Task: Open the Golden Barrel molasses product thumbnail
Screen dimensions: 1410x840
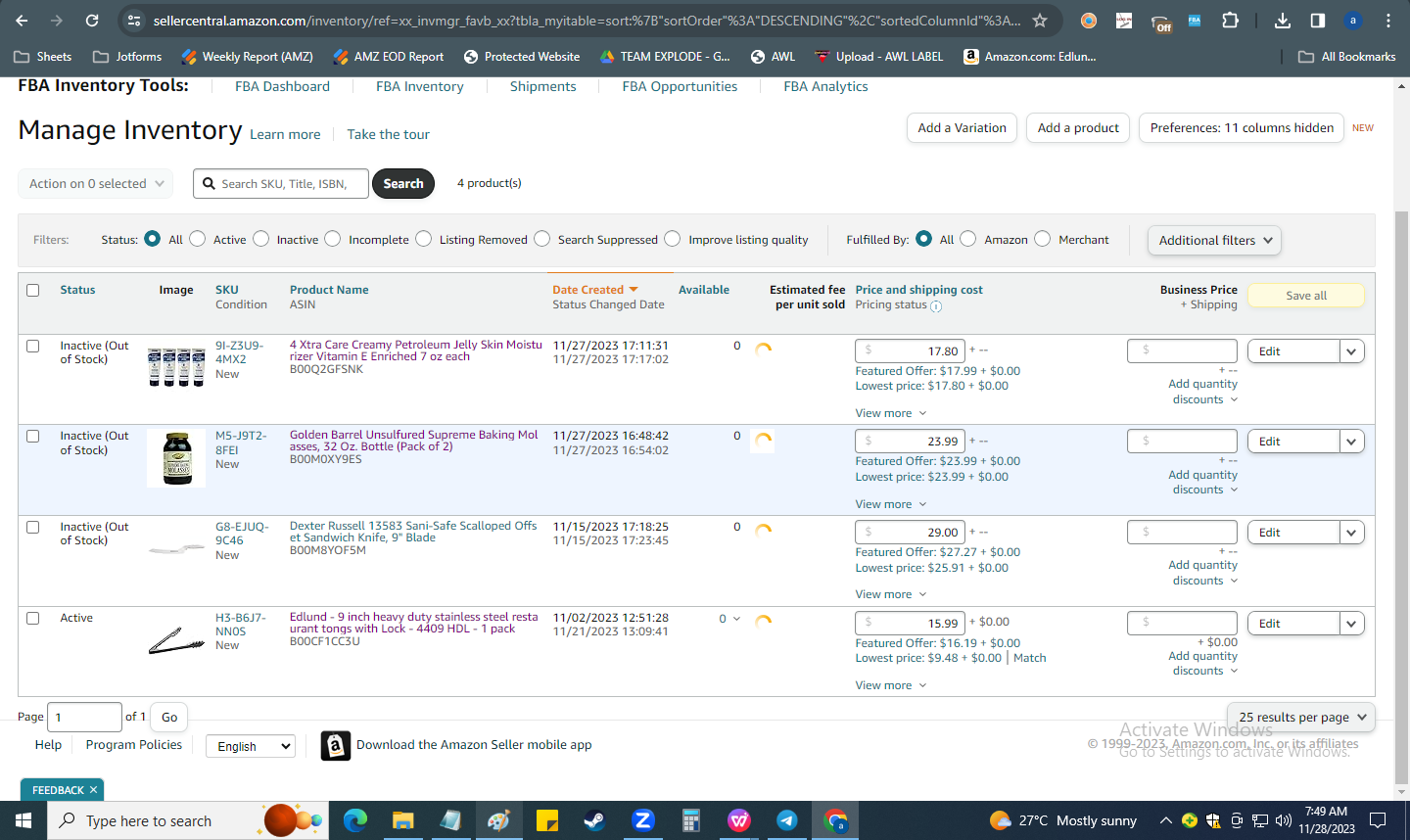Action: pos(177,459)
